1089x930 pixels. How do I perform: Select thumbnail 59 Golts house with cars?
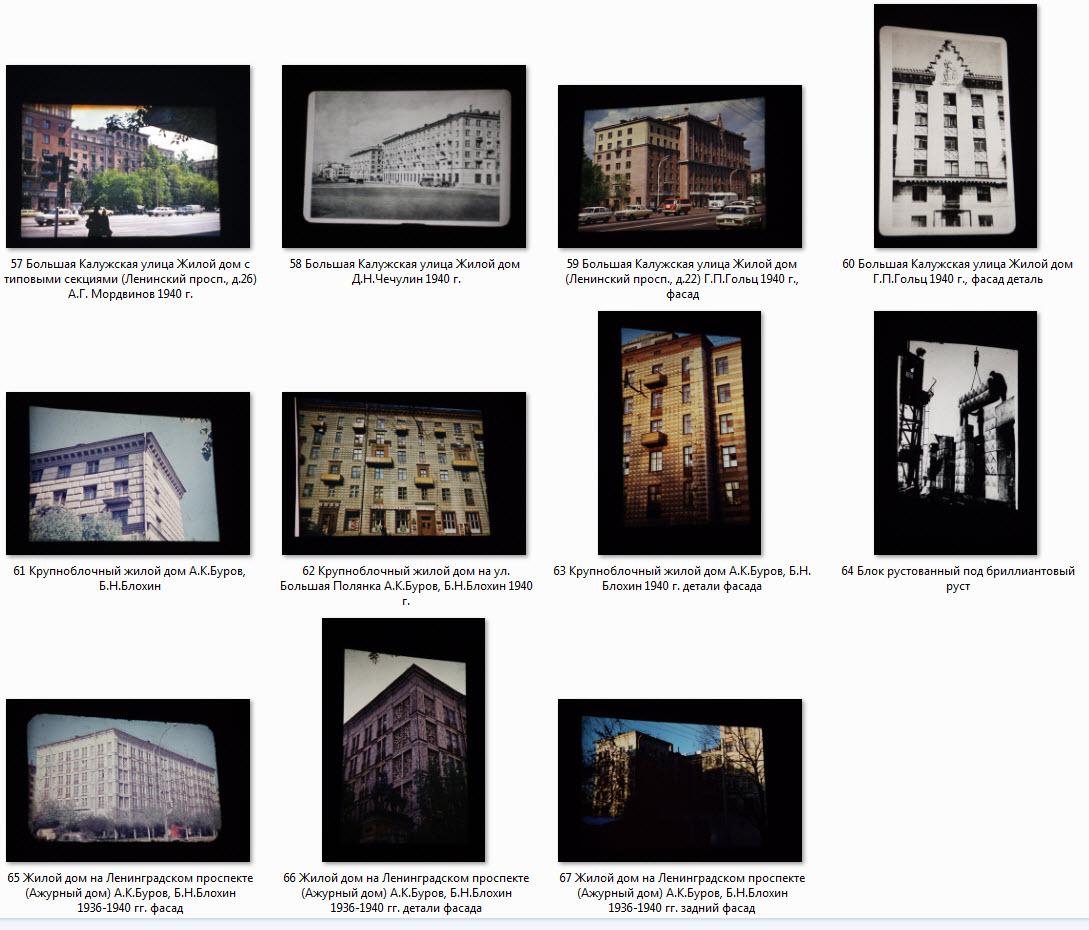click(x=680, y=167)
